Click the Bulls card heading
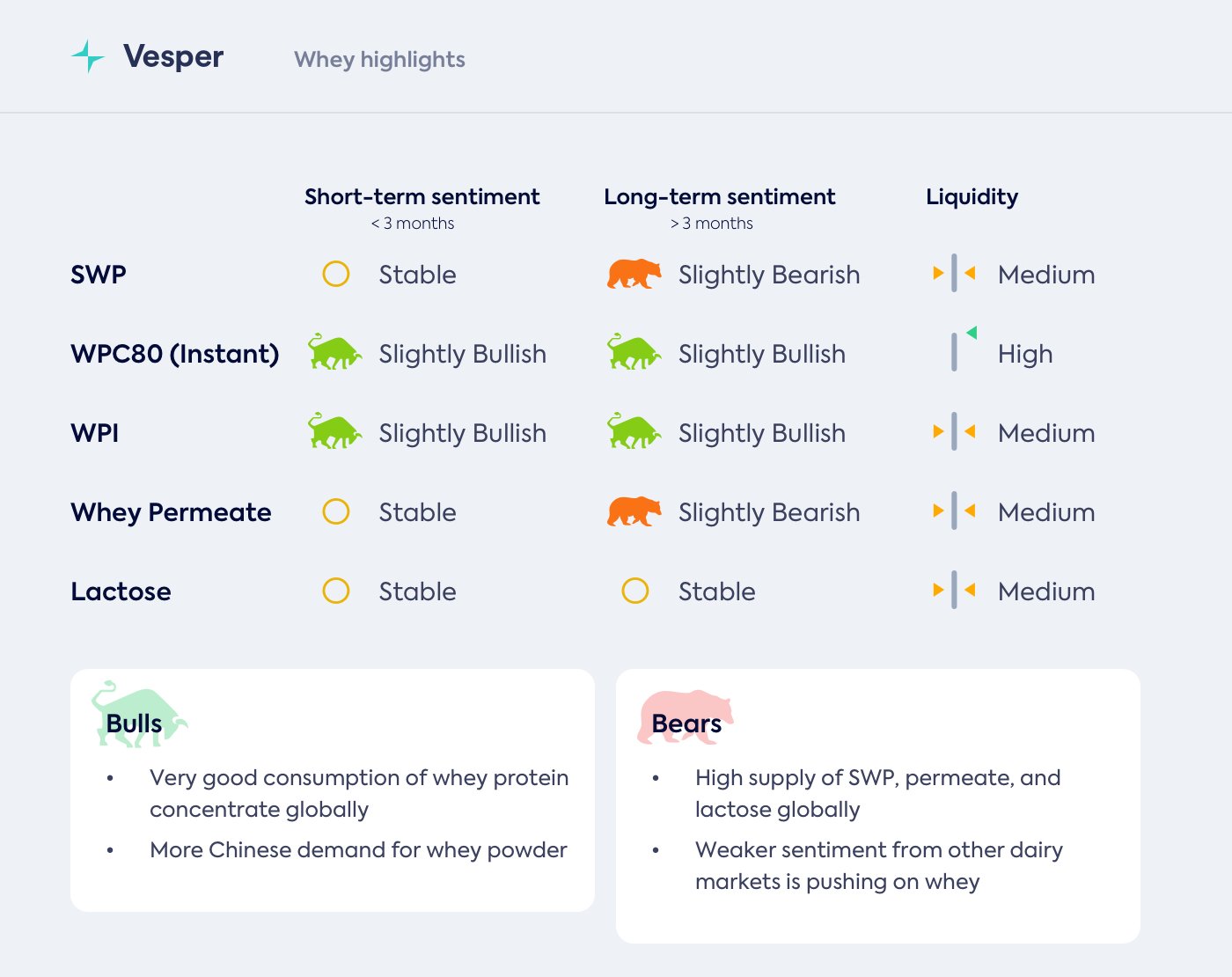Image resolution: width=1232 pixels, height=977 pixels. 134,724
